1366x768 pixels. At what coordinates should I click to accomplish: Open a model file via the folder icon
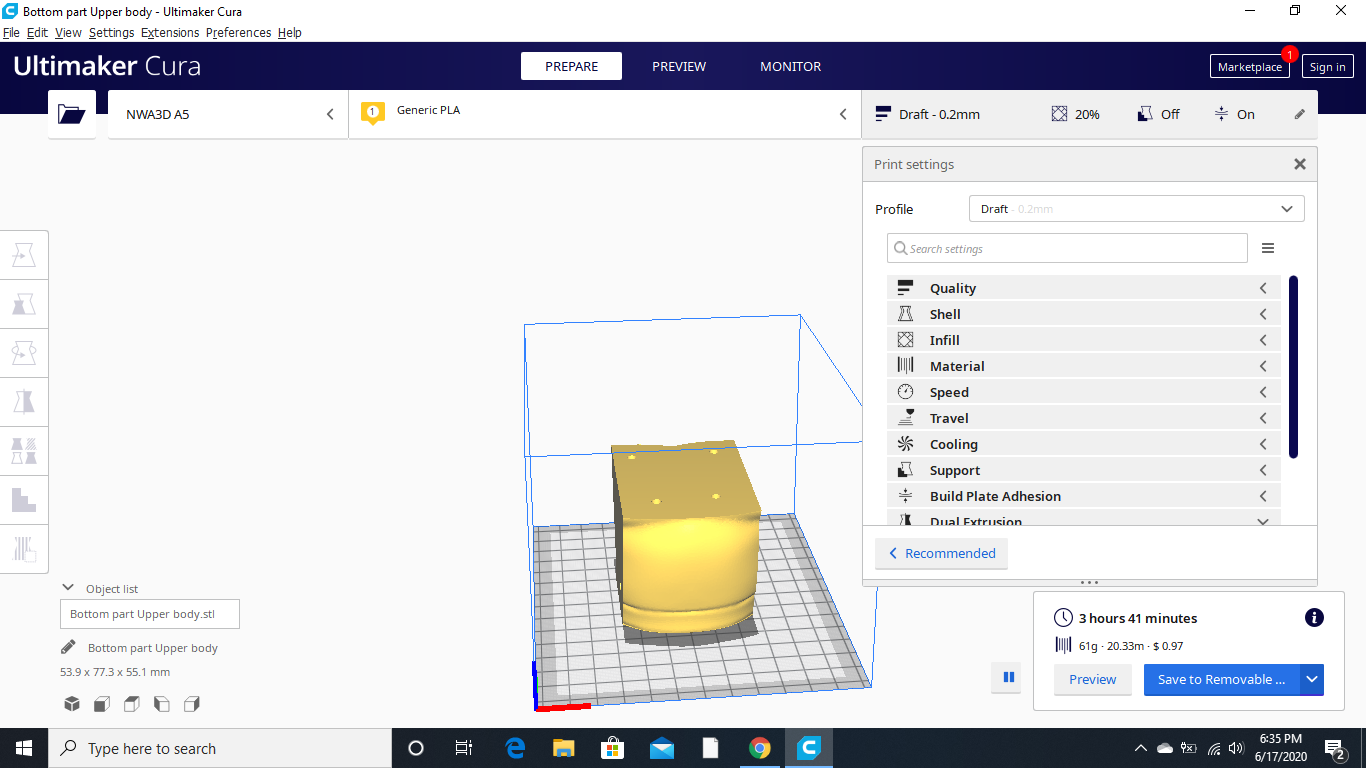coord(71,114)
